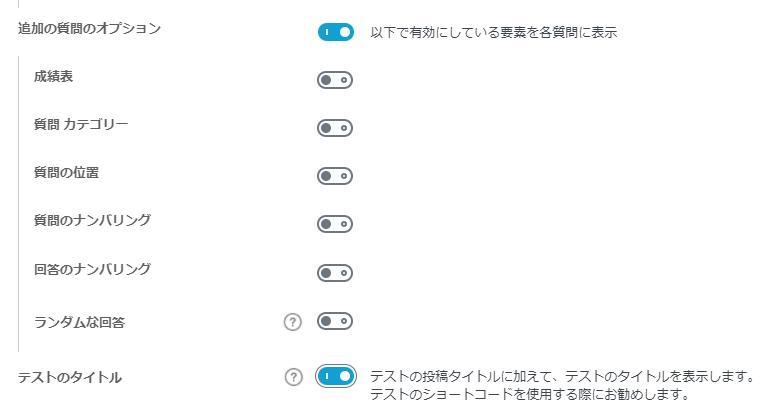Screen dimensions: 782x420
Task: Enable the 成績表 toggle
Action: click(335, 80)
